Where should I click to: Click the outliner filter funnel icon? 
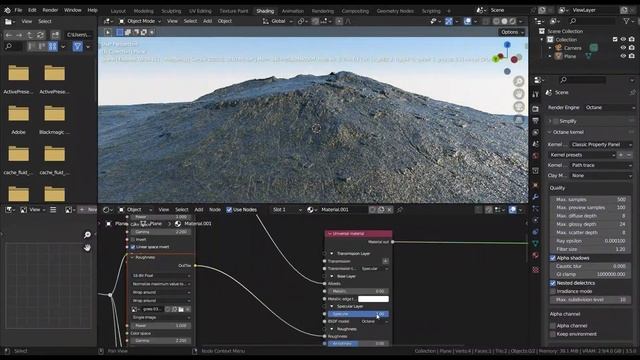626,20
